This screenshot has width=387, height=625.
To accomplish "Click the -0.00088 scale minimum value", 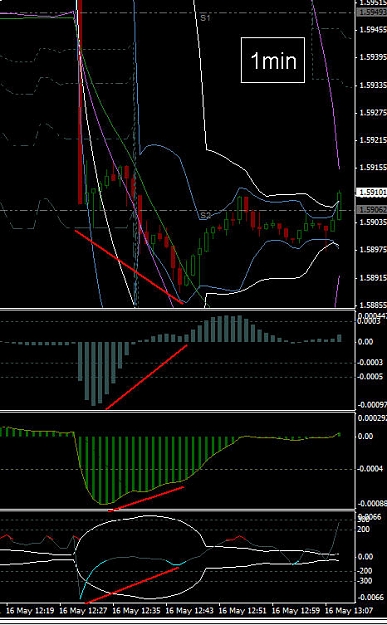I will (x=372, y=504).
